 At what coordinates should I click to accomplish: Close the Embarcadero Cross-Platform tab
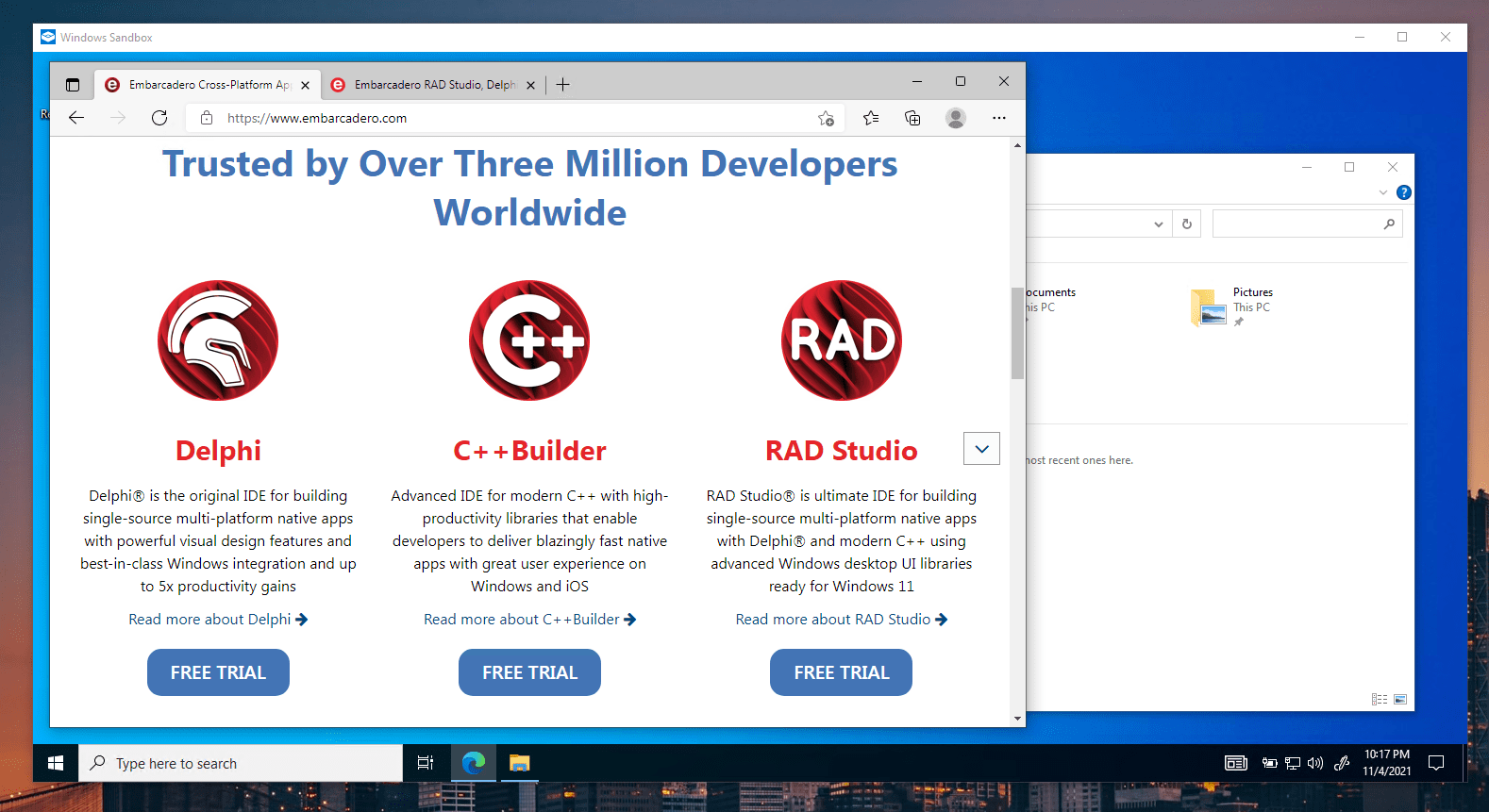point(305,85)
